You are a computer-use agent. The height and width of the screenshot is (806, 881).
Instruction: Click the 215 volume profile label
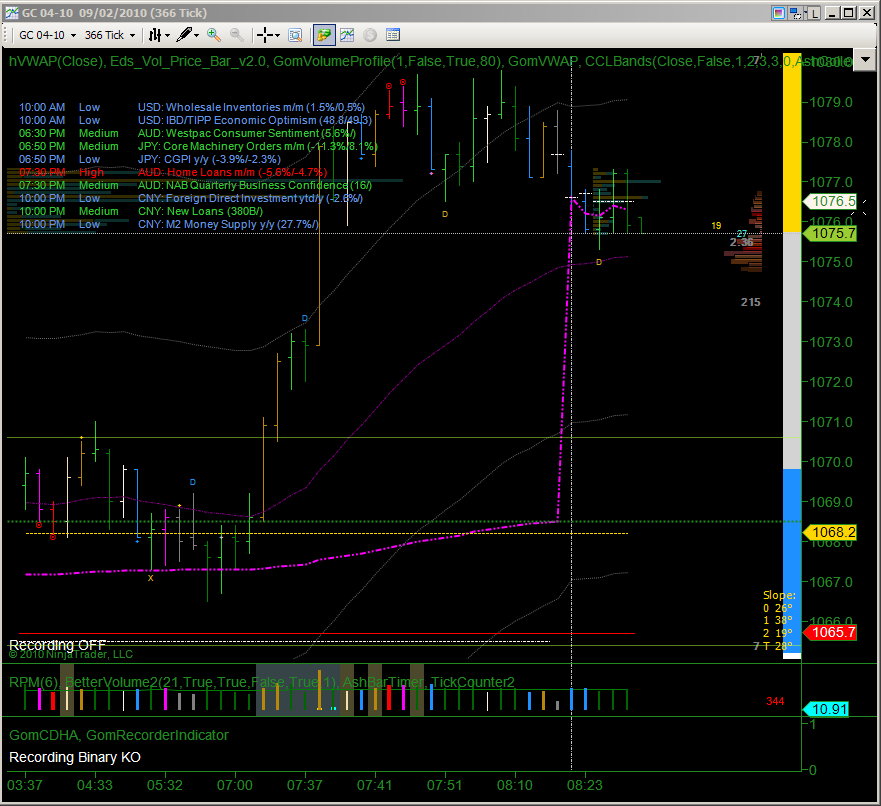point(751,302)
